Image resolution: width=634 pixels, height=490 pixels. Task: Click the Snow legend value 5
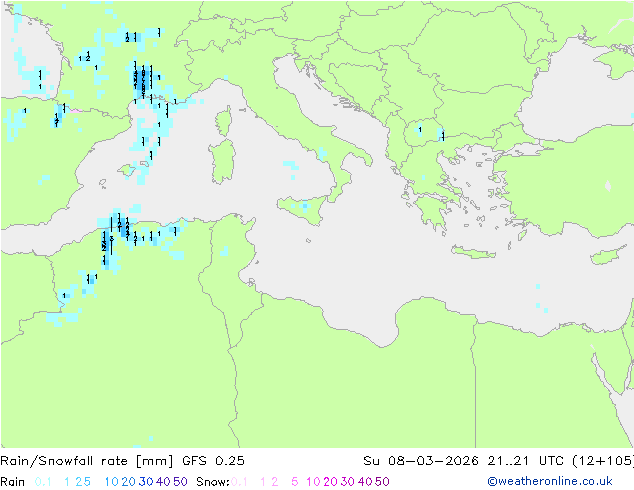[295, 482]
